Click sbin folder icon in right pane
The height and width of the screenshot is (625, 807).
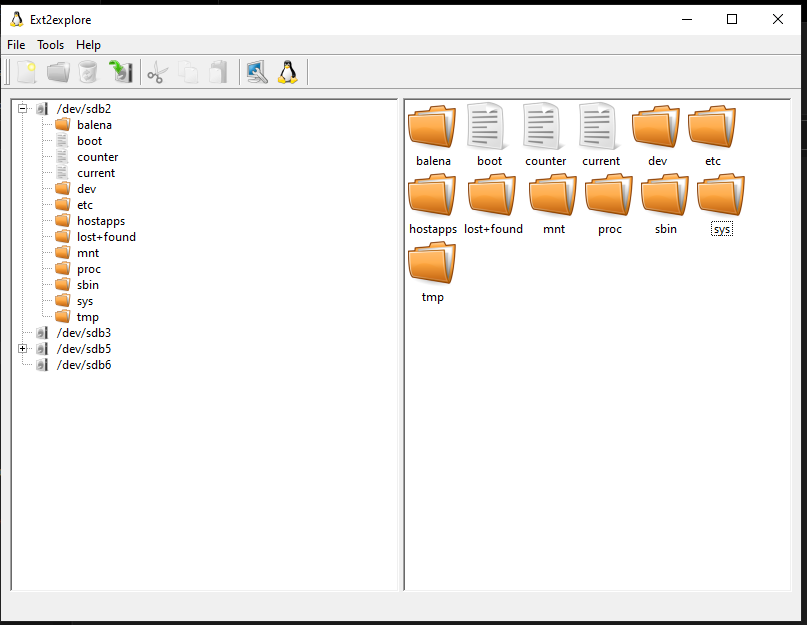click(x=665, y=195)
